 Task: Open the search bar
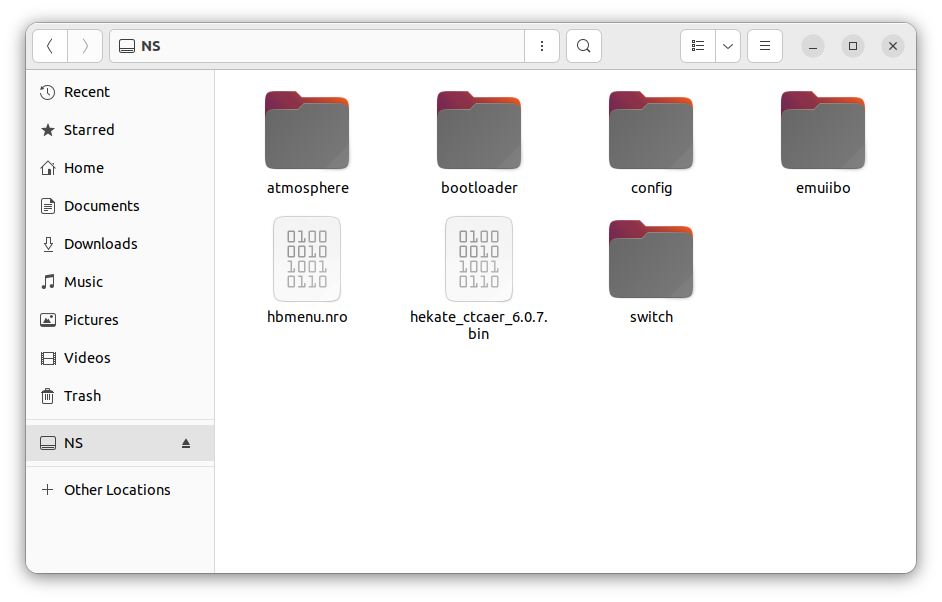583,45
